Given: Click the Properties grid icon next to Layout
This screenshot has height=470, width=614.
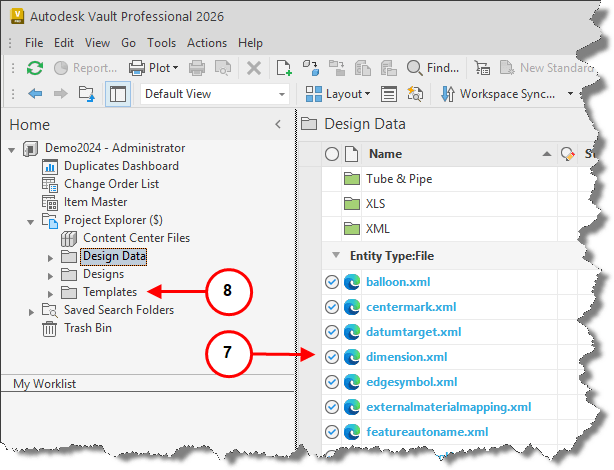Looking at the screenshot, I should pyautogui.click(x=389, y=94).
